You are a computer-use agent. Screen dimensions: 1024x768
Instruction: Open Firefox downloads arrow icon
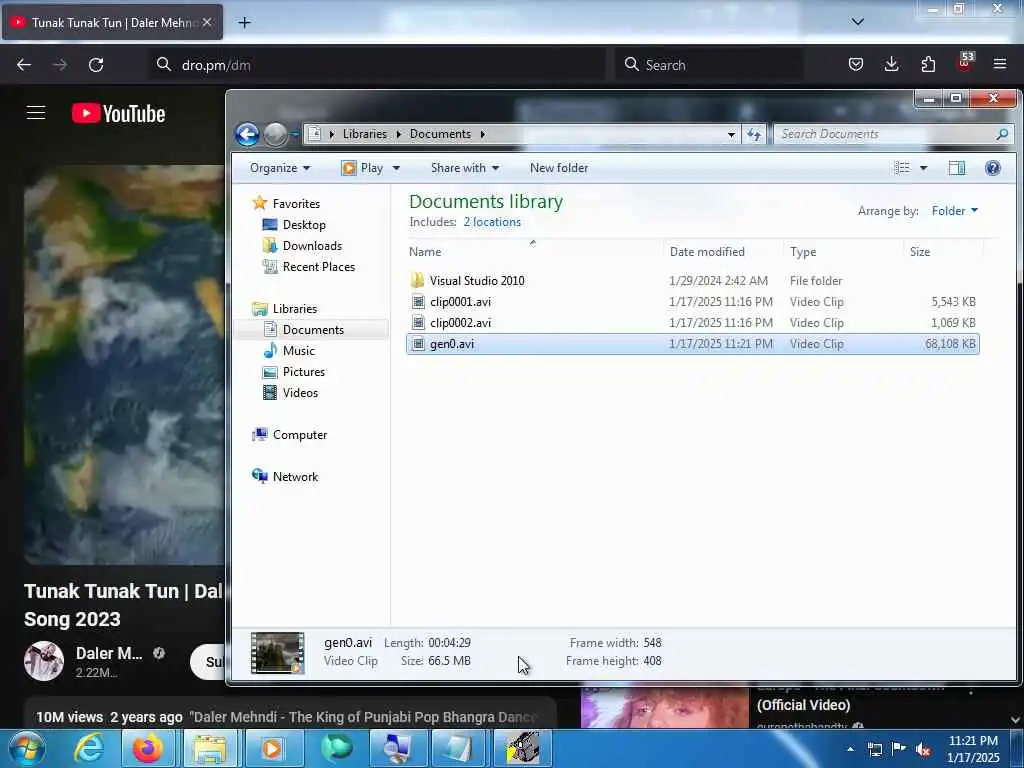tap(891, 64)
